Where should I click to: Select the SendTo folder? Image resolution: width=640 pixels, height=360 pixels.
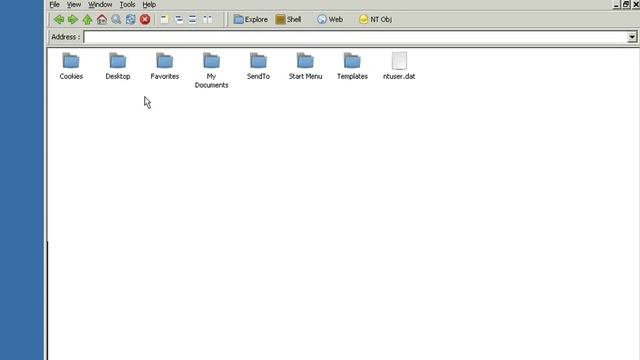coord(258,66)
